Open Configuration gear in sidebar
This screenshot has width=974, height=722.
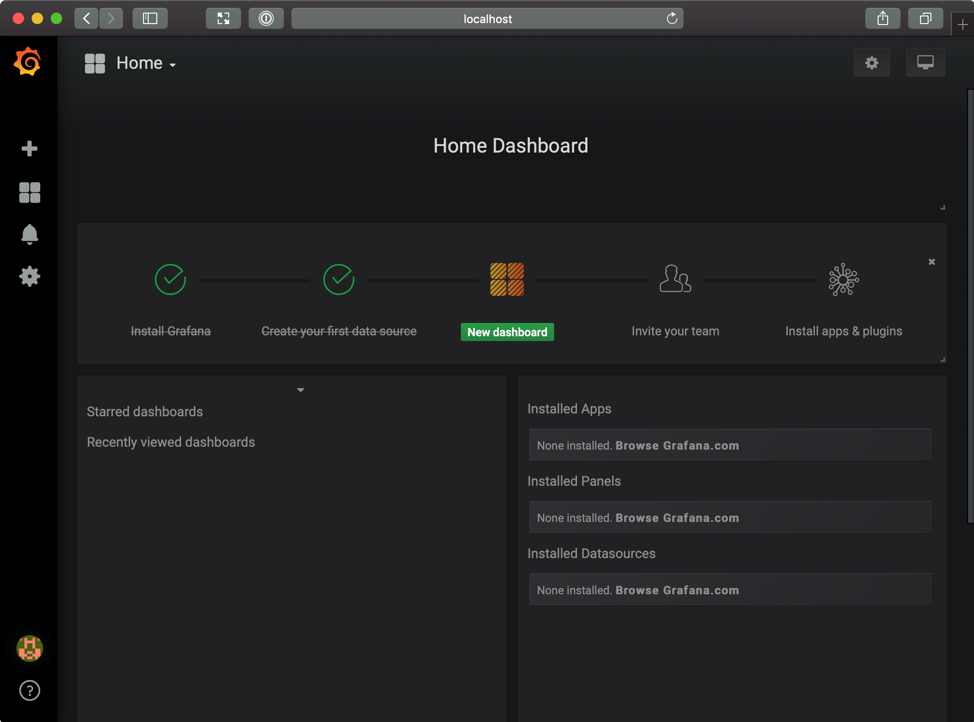[29, 276]
